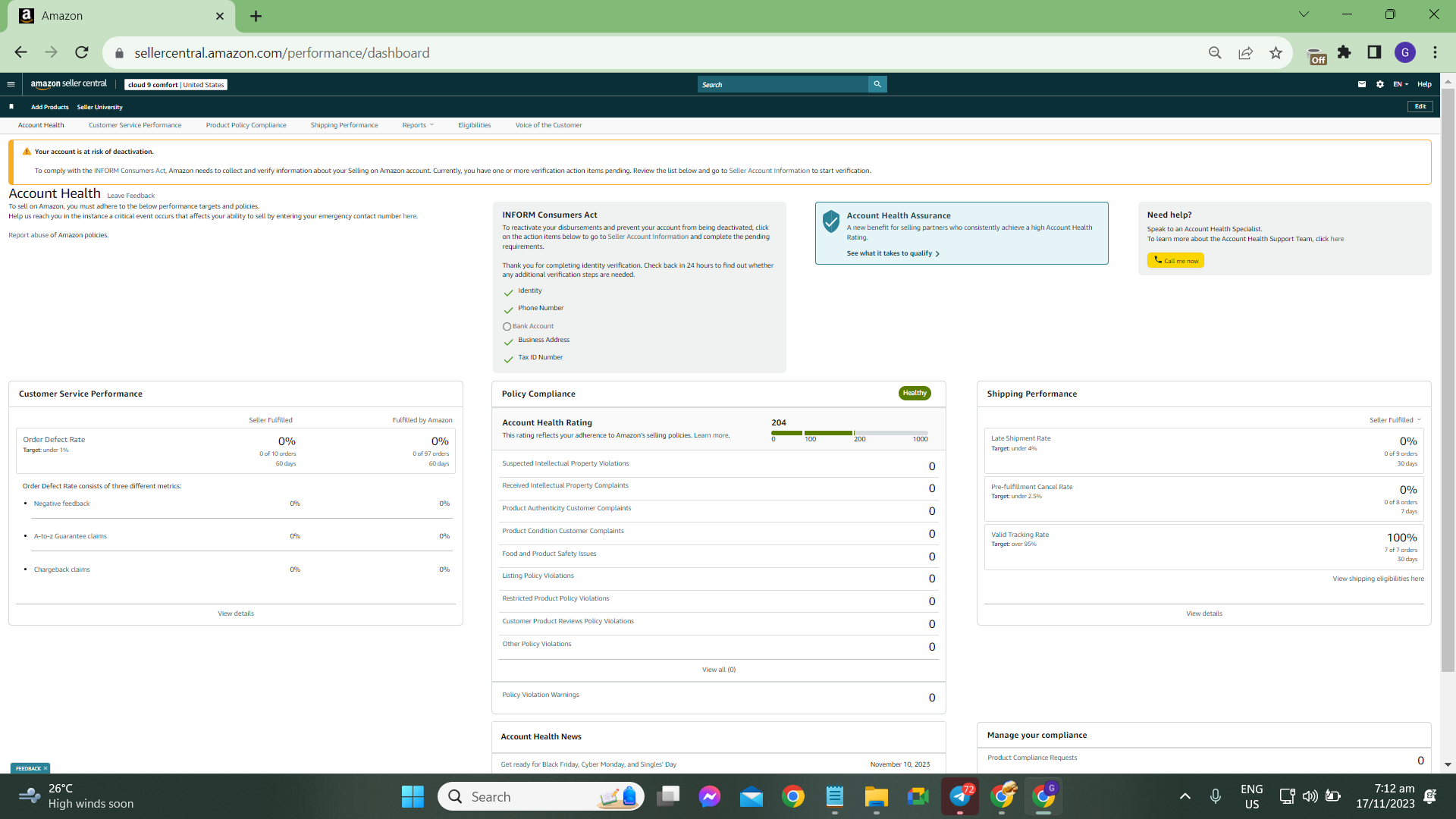
Task: Toggle the Chrome side panel icon
Action: click(1374, 52)
